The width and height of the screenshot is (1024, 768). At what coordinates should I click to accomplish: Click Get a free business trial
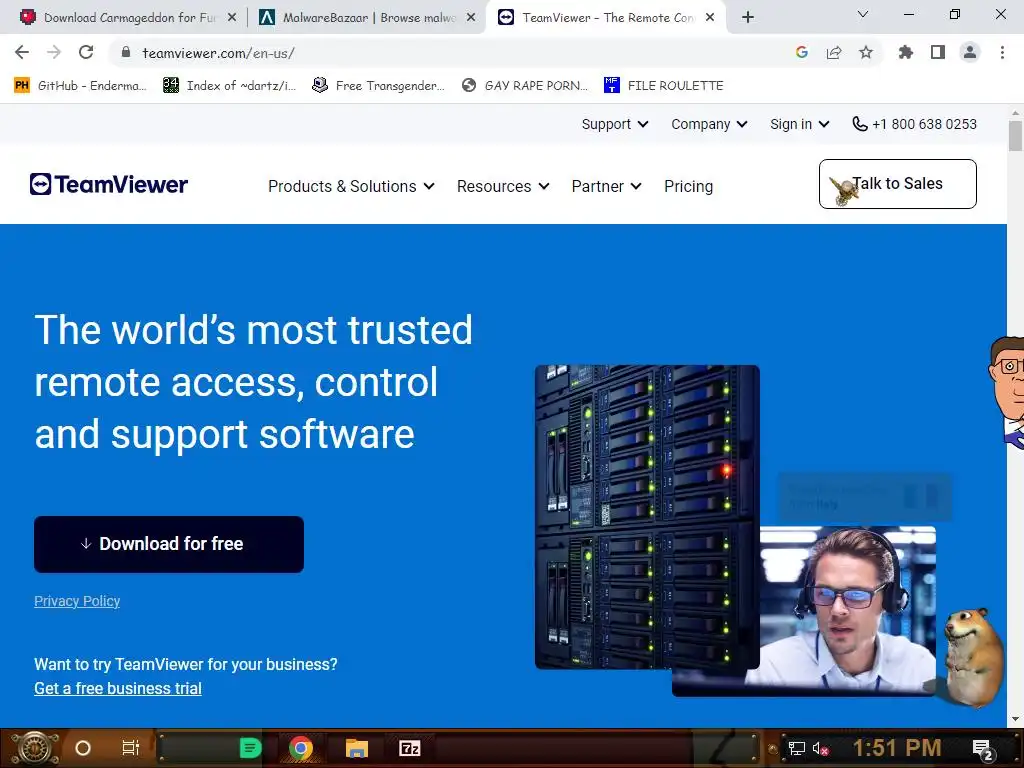118,688
